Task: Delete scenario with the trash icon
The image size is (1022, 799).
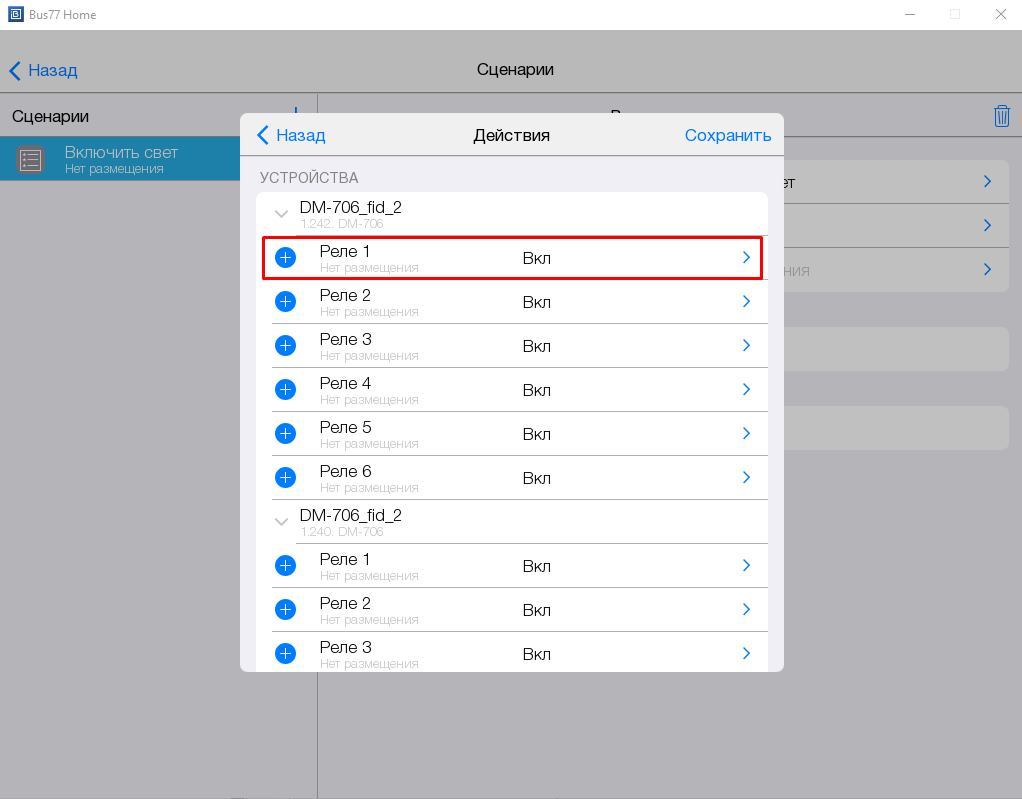Action: click(1001, 116)
